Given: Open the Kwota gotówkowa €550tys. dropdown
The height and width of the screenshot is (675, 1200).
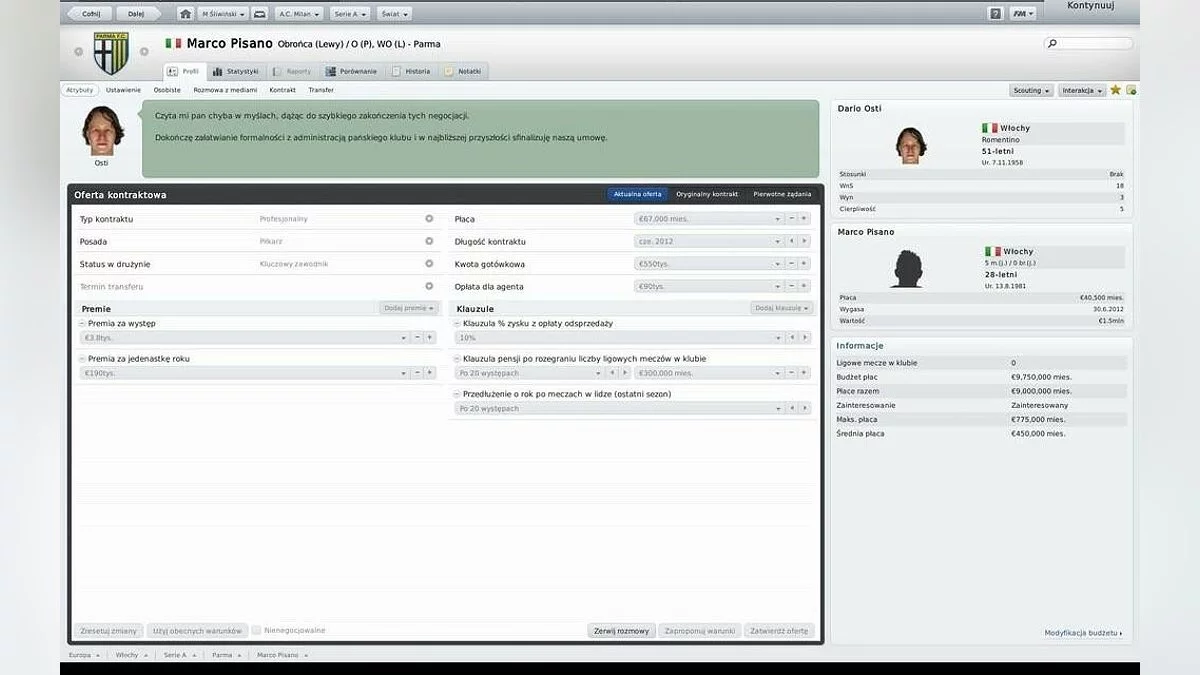Looking at the screenshot, I should click(x=708, y=264).
